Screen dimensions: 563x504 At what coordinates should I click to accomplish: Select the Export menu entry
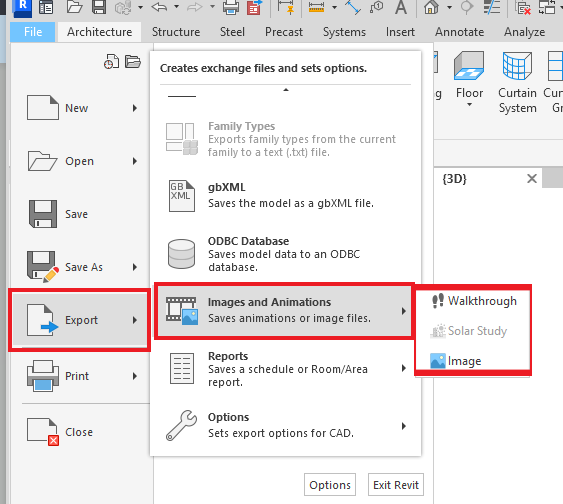coord(80,320)
